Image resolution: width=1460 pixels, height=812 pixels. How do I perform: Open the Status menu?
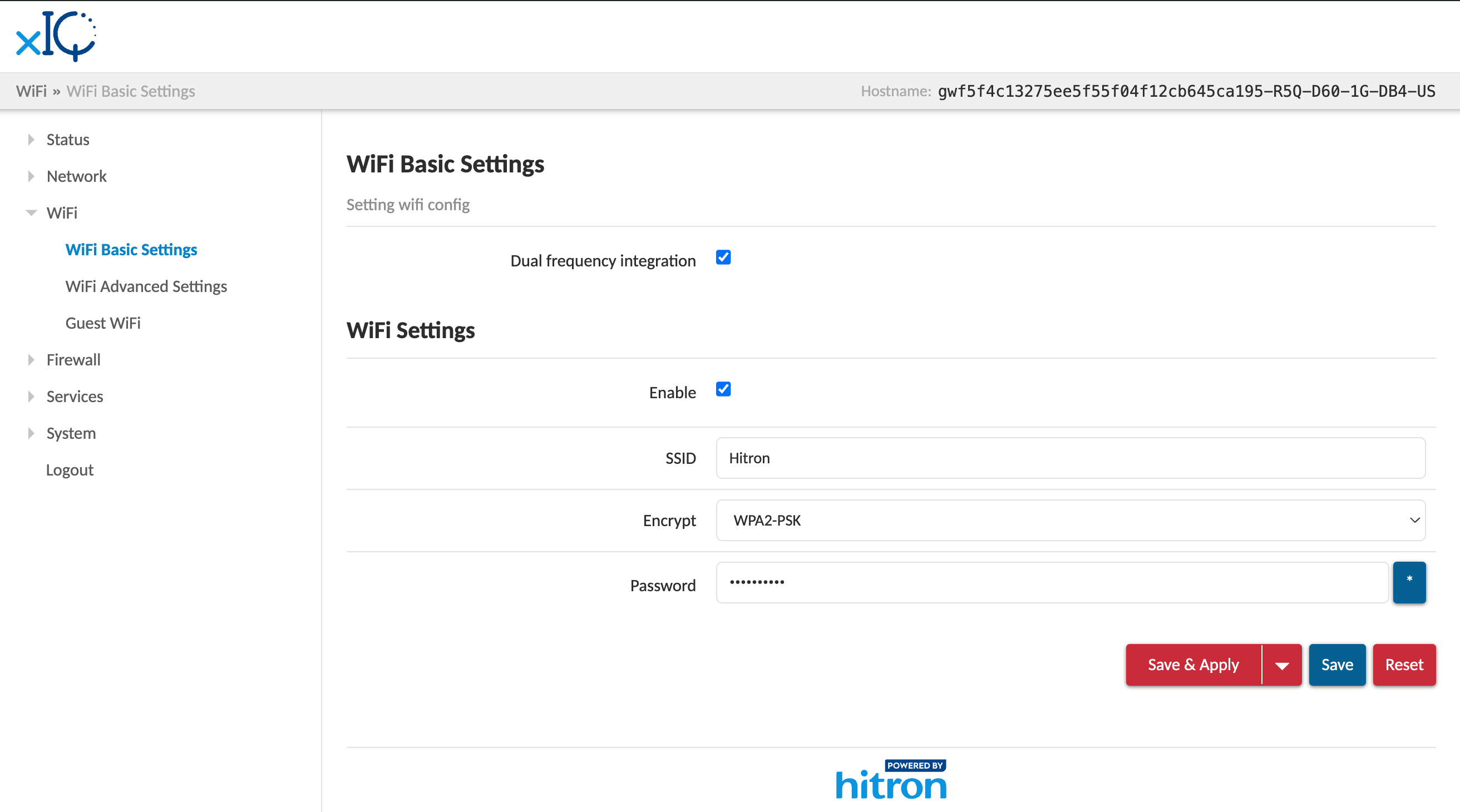68,140
